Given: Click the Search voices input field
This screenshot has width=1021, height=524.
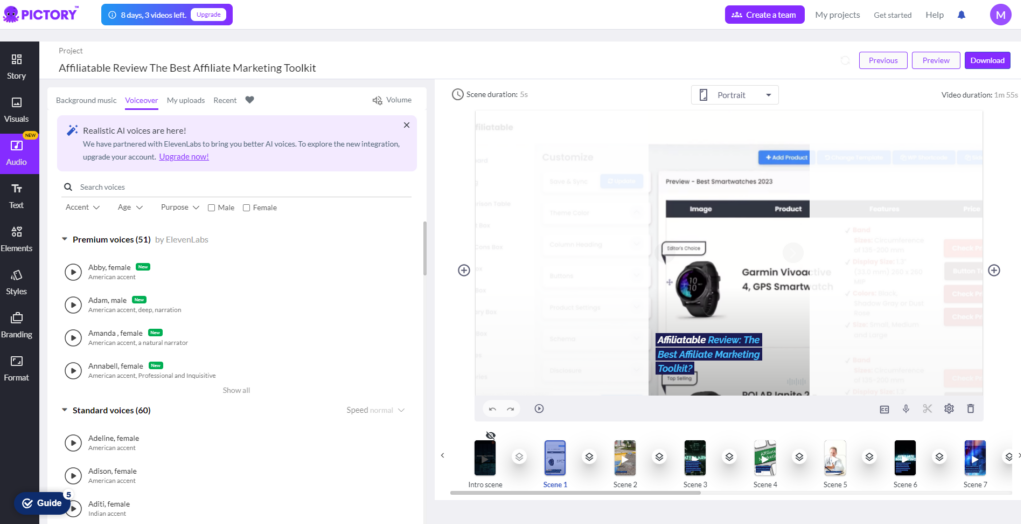Looking at the screenshot, I should click(237, 187).
